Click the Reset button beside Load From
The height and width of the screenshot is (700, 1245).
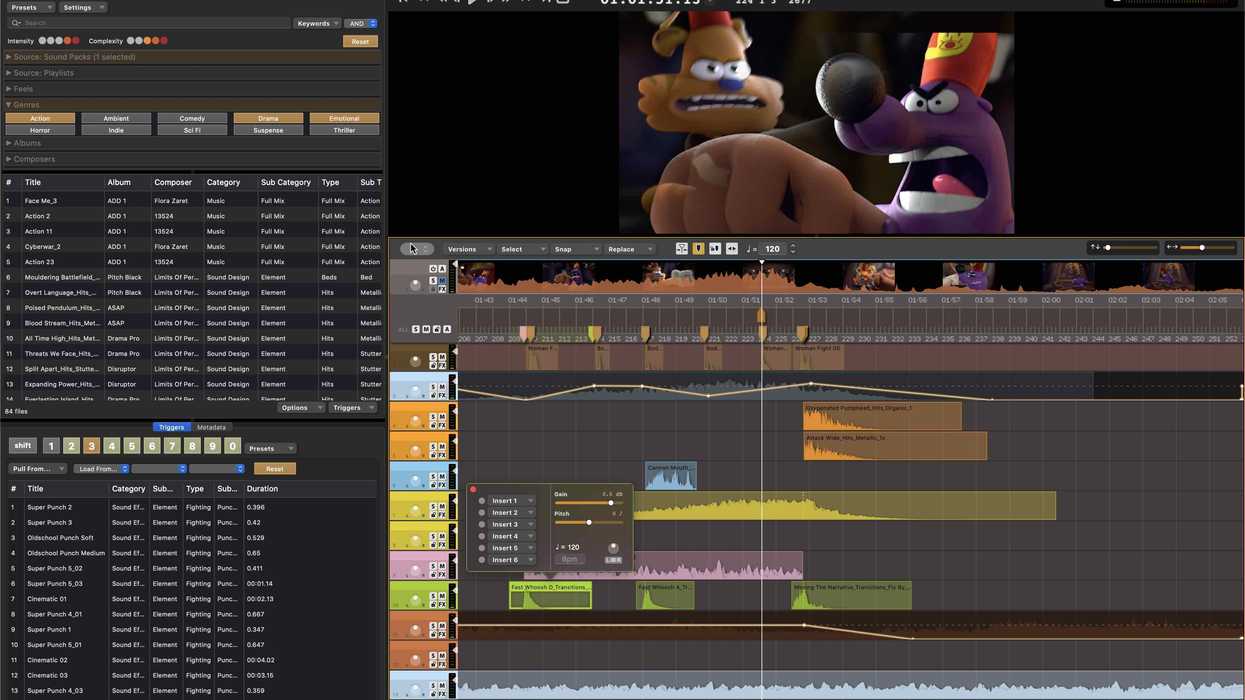tap(274, 469)
